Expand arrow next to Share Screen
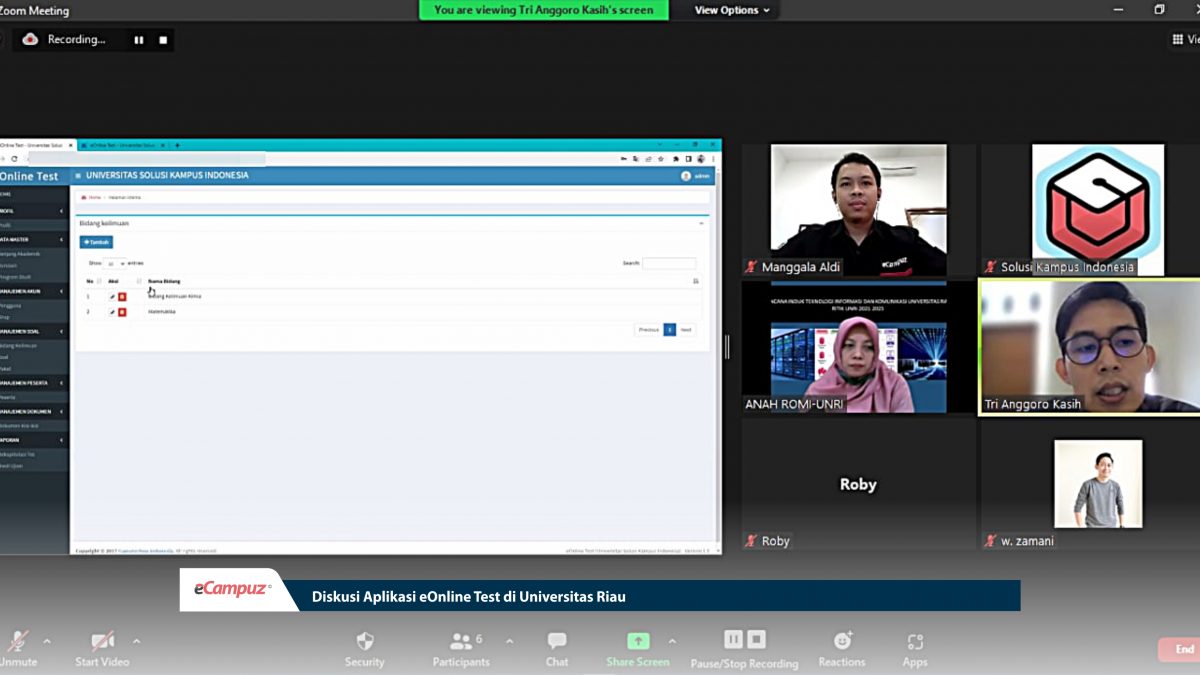 [x=672, y=641]
